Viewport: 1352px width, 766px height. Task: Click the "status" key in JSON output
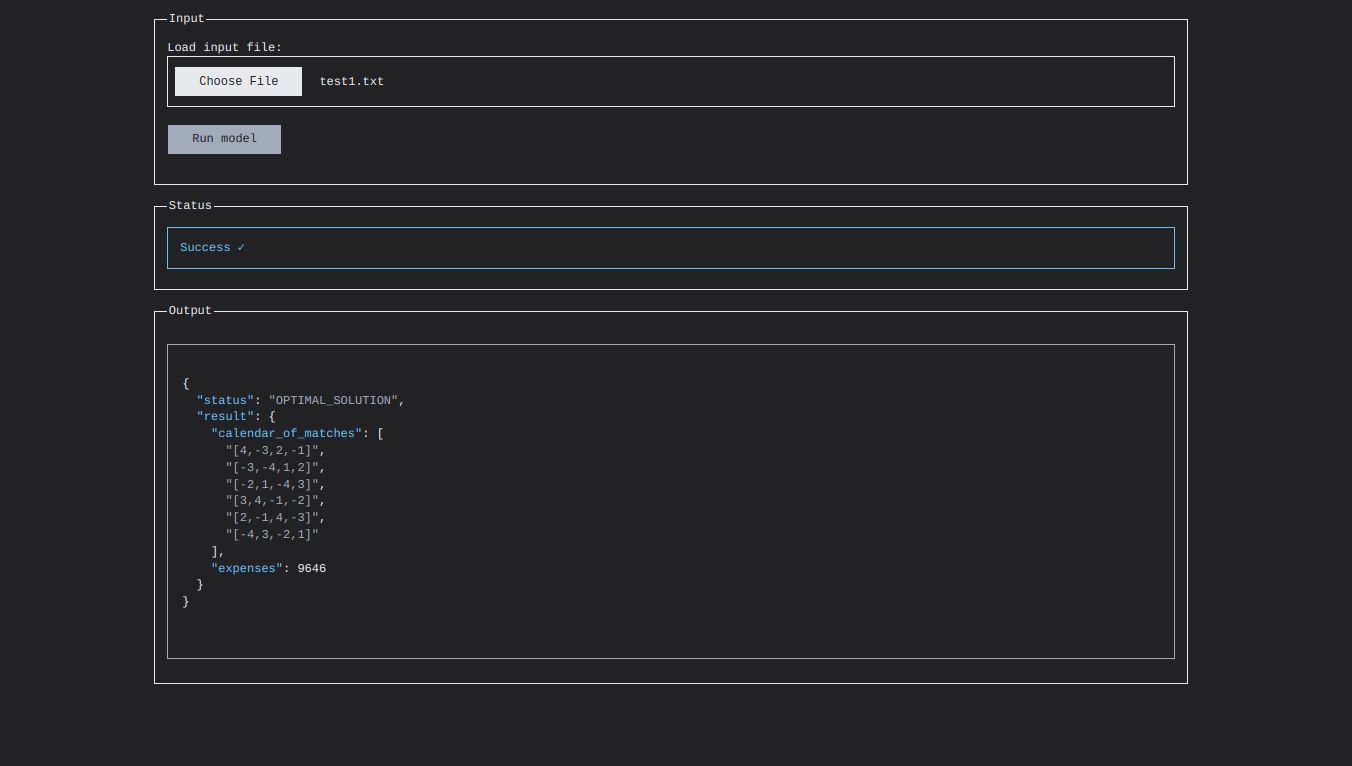pyautogui.click(x=225, y=400)
